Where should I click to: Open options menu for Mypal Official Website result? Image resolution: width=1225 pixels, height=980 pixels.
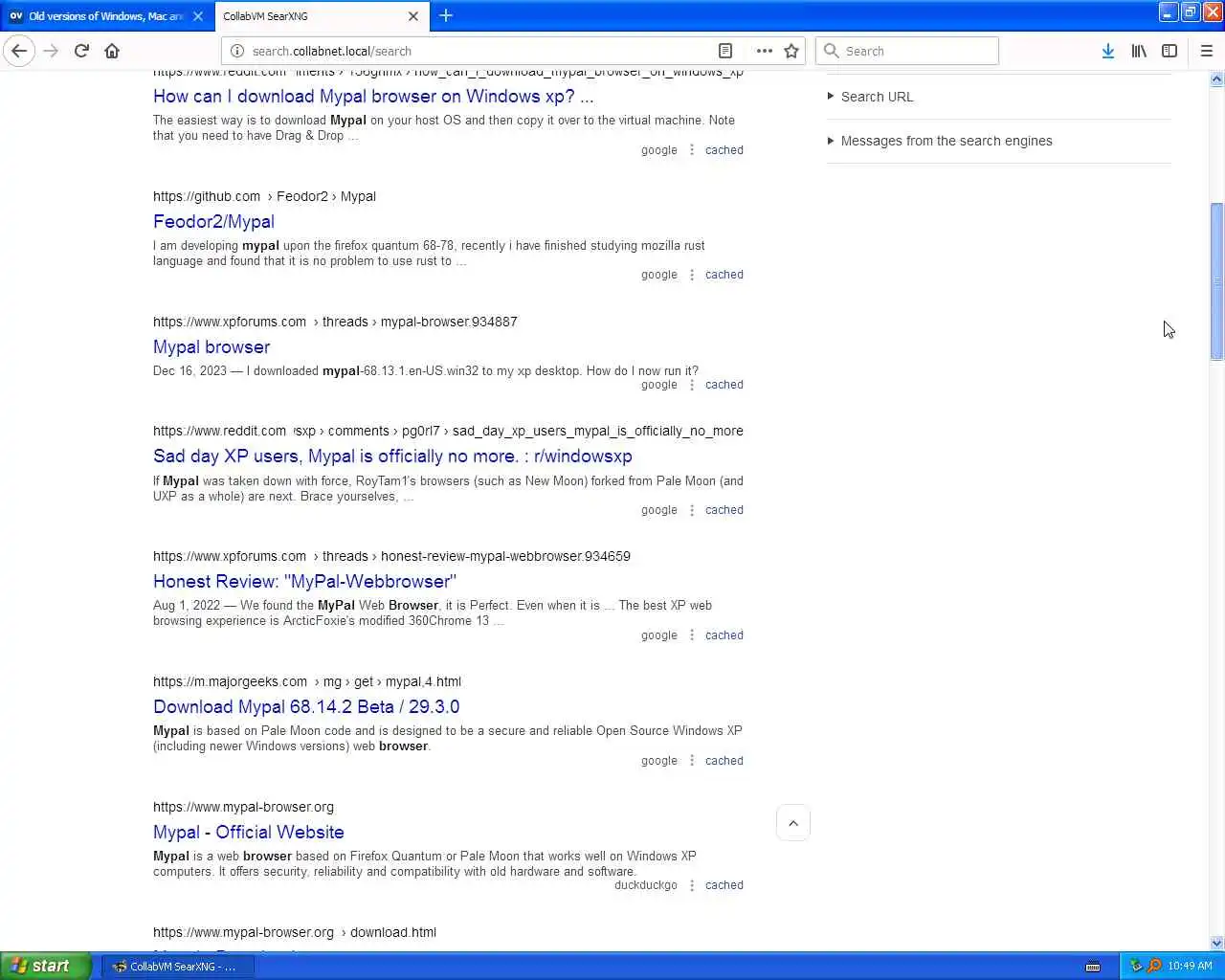click(x=692, y=885)
